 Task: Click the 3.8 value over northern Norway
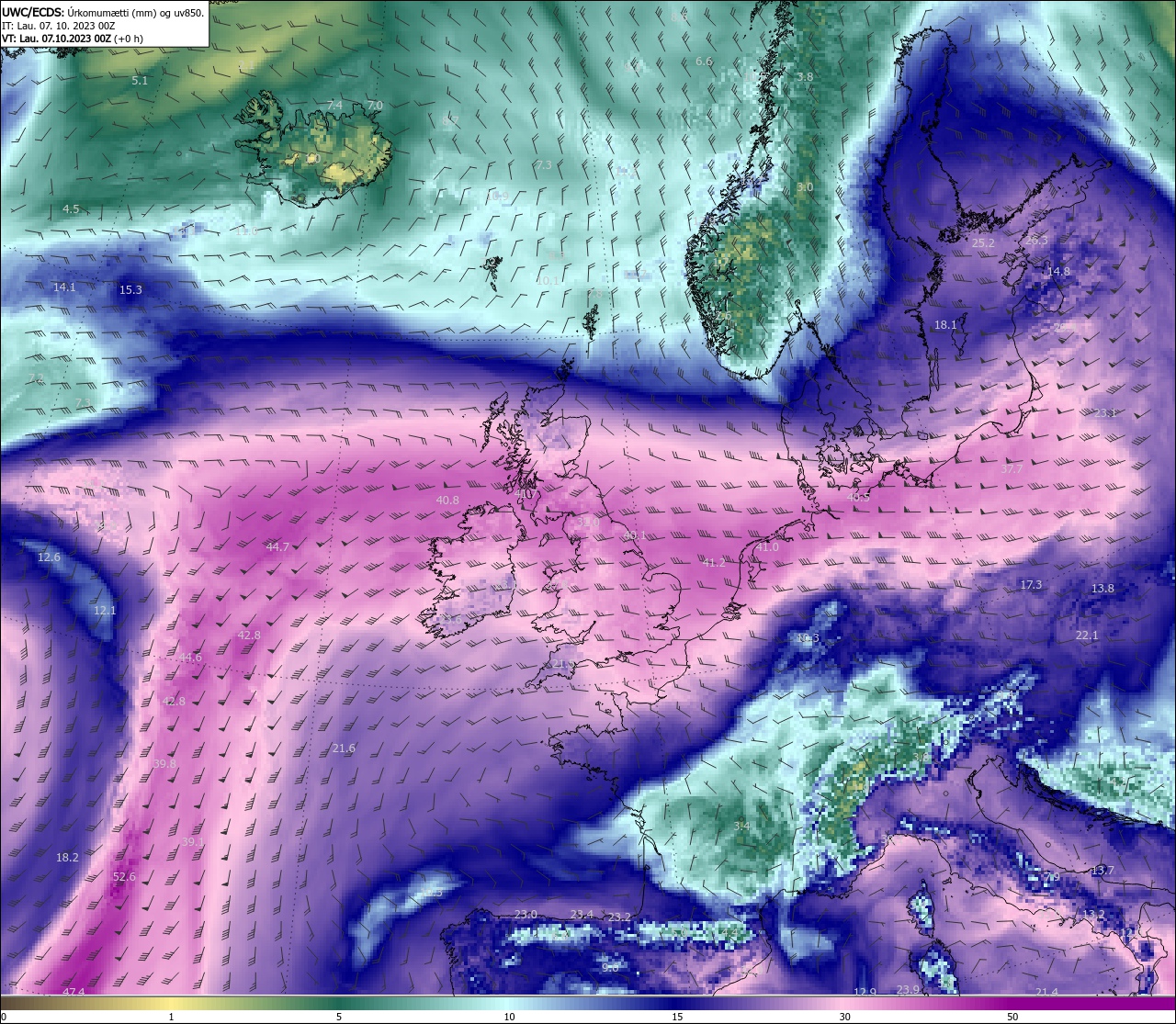805,77
